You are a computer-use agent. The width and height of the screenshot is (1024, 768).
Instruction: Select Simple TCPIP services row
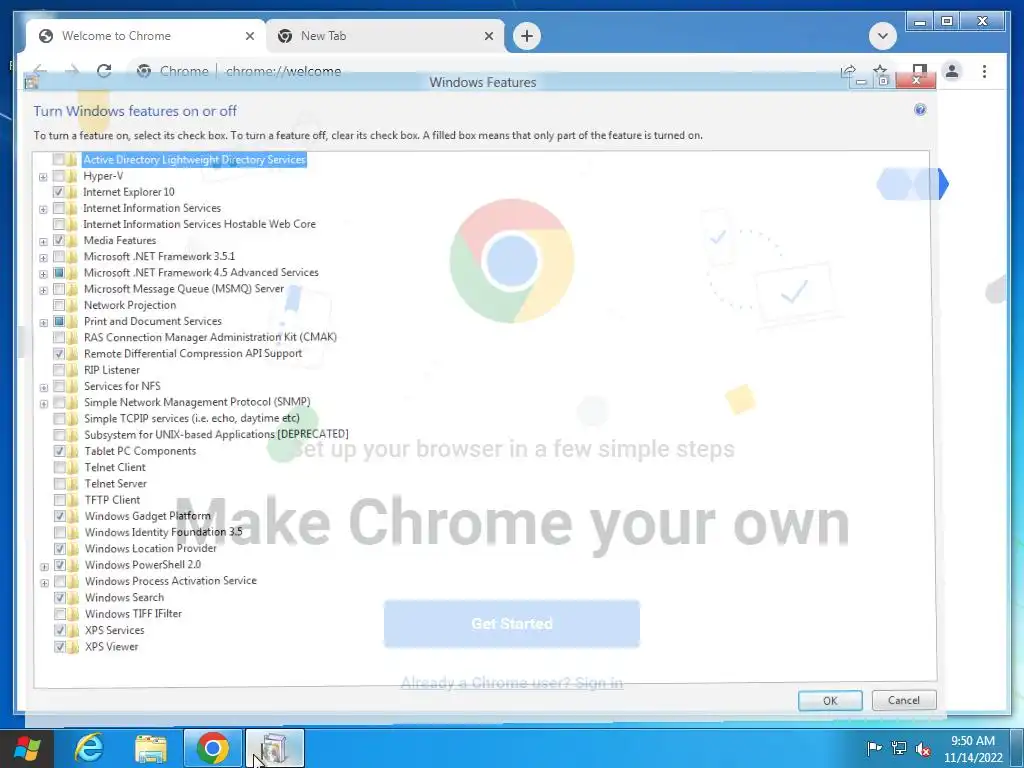tap(191, 419)
